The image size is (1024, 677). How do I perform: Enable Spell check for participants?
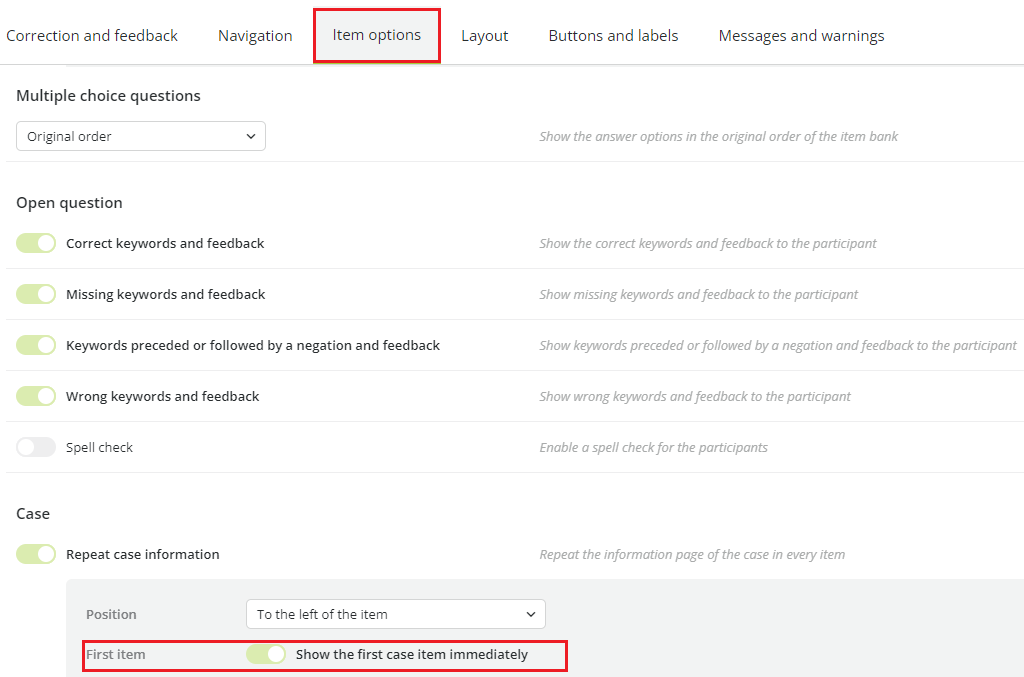36,447
